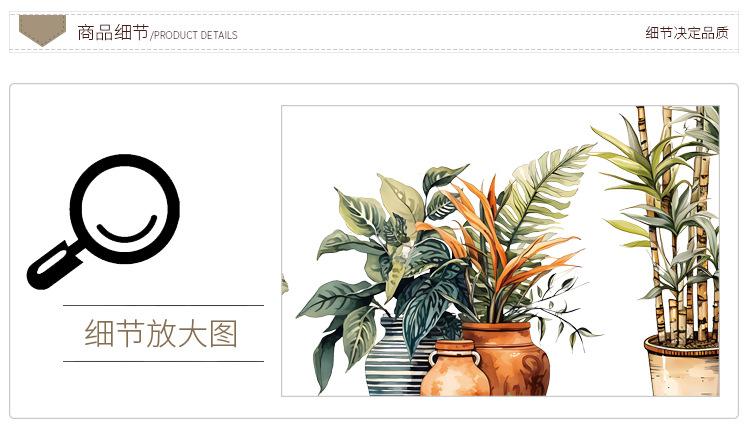Click the brown ribbon tag icon
This screenshot has width=750, height=432.
42,30
